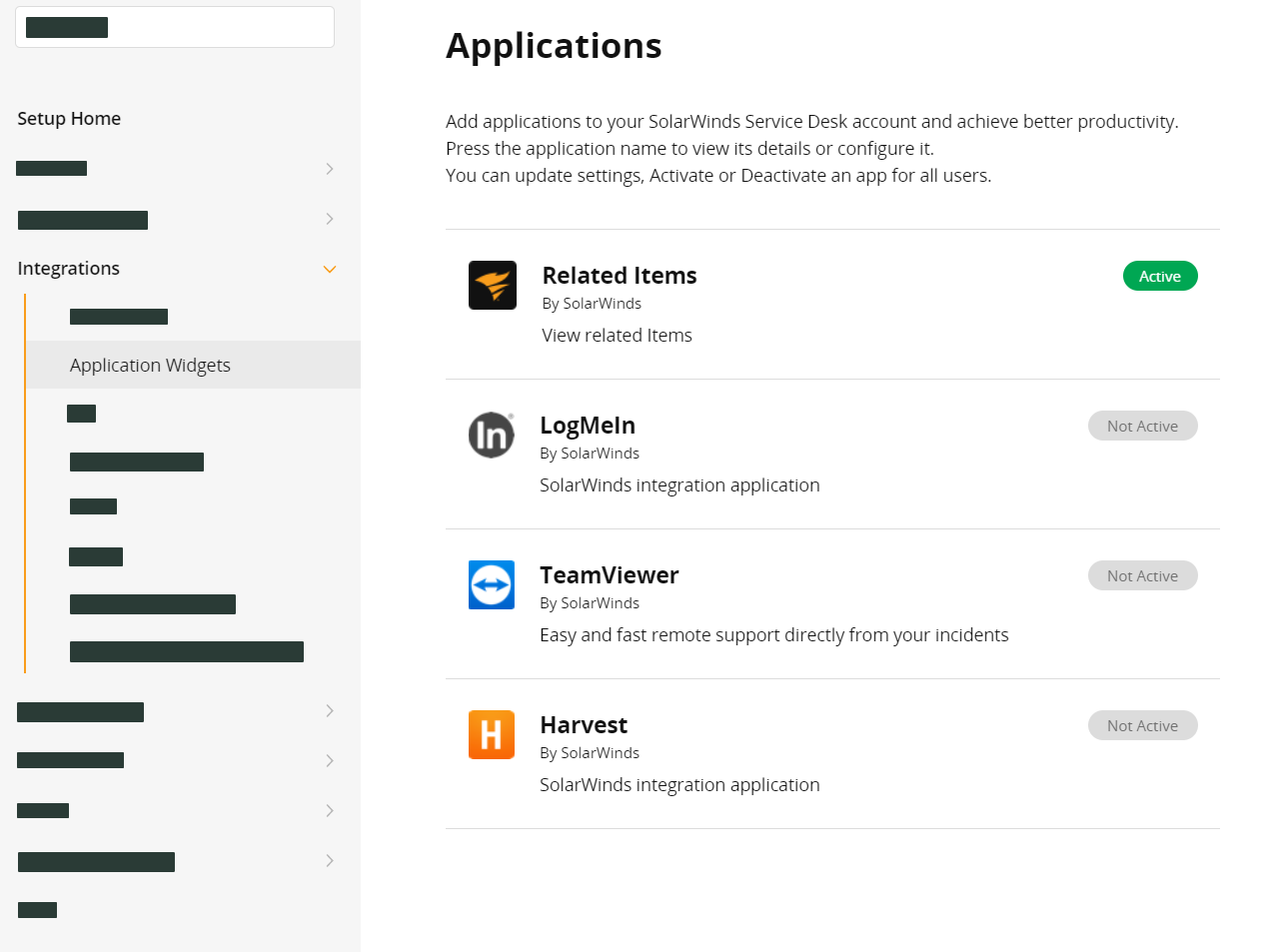This screenshot has height=952, width=1282.
Task: Click the LogMeIn app icon
Action: click(492, 436)
